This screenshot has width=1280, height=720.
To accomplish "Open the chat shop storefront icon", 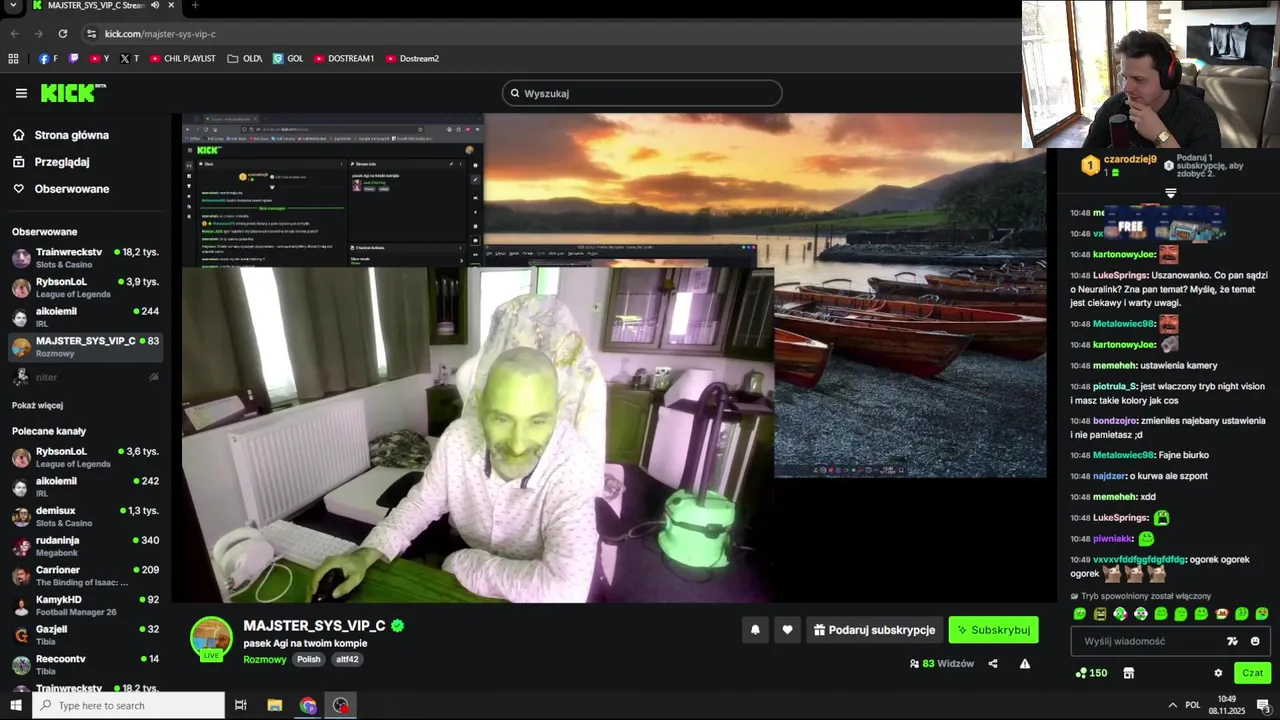I will point(1128,673).
